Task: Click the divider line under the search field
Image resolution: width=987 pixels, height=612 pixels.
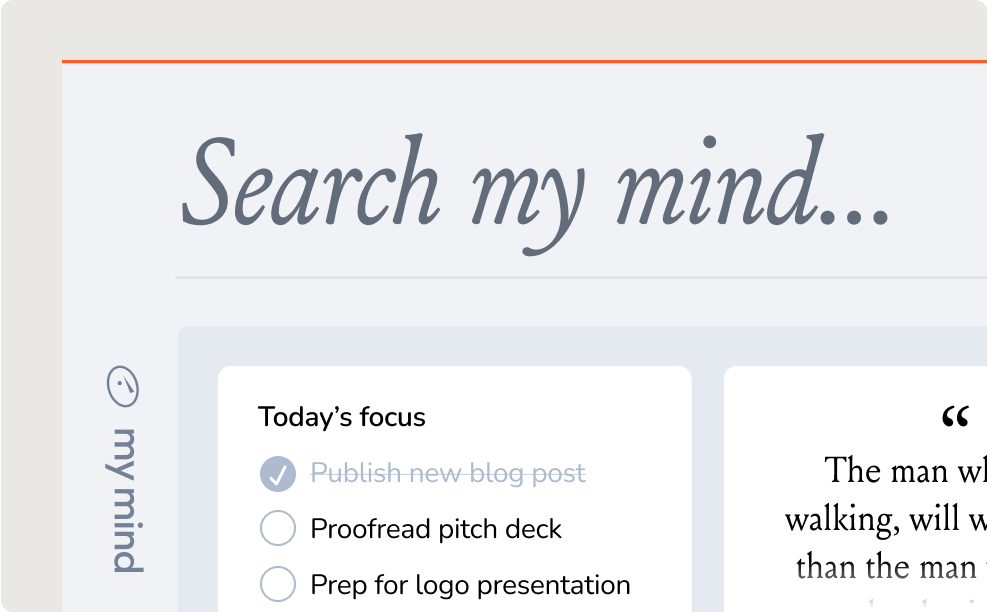Action: click(580, 277)
